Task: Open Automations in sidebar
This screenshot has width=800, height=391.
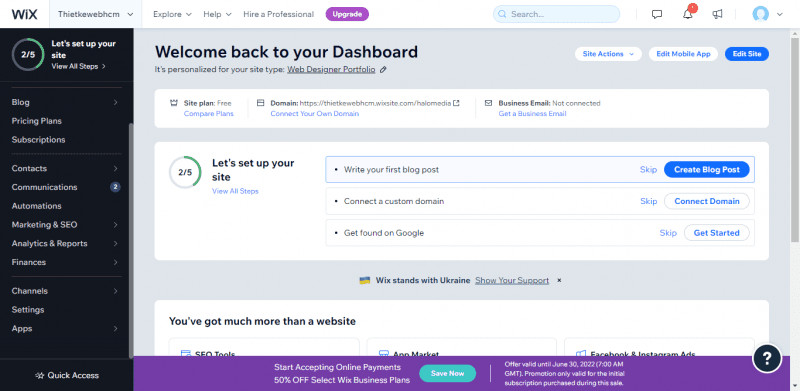Action: pos(36,206)
